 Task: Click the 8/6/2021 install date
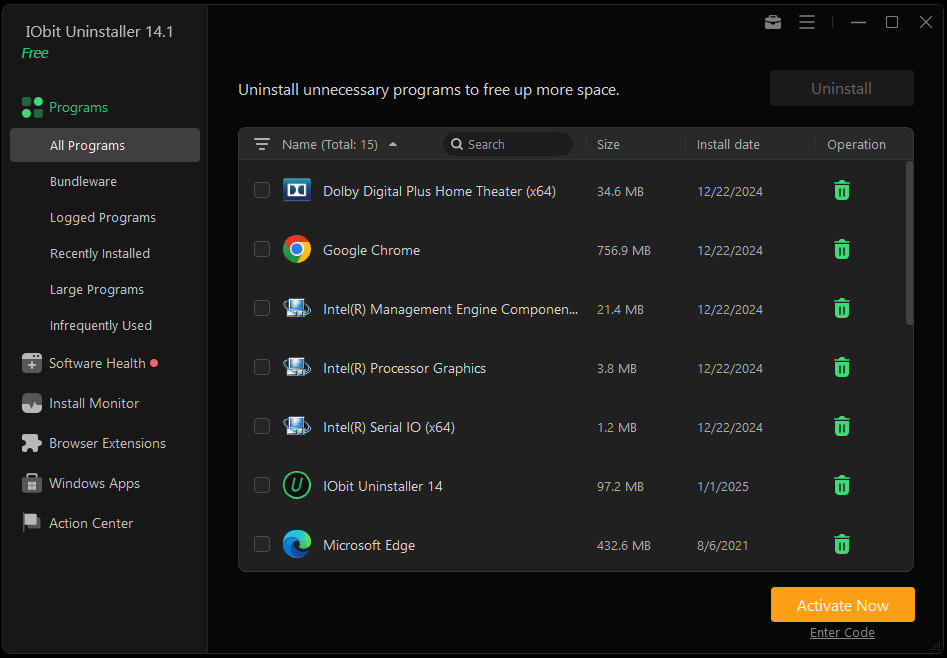click(722, 545)
